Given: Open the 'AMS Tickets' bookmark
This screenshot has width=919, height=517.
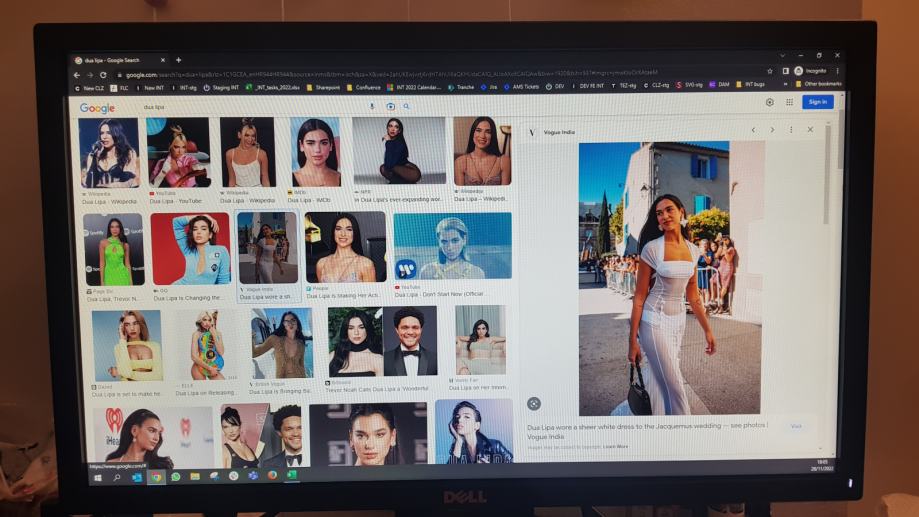Looking at the screenshot, I should (x=521, y=87).
